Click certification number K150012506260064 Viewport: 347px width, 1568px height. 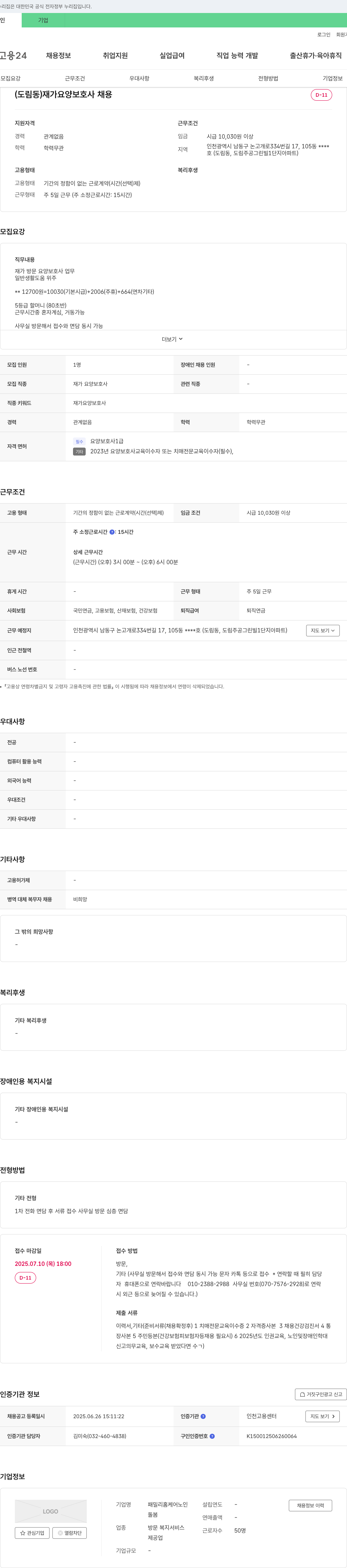pyautogui.click(x=271, y=1436)
